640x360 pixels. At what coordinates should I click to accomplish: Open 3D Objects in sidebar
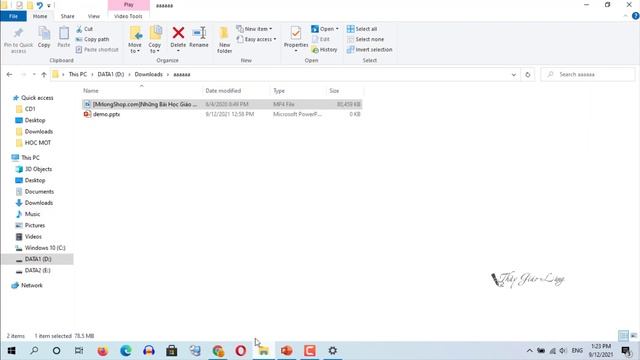pyautogui.click(x=38, y=169)
